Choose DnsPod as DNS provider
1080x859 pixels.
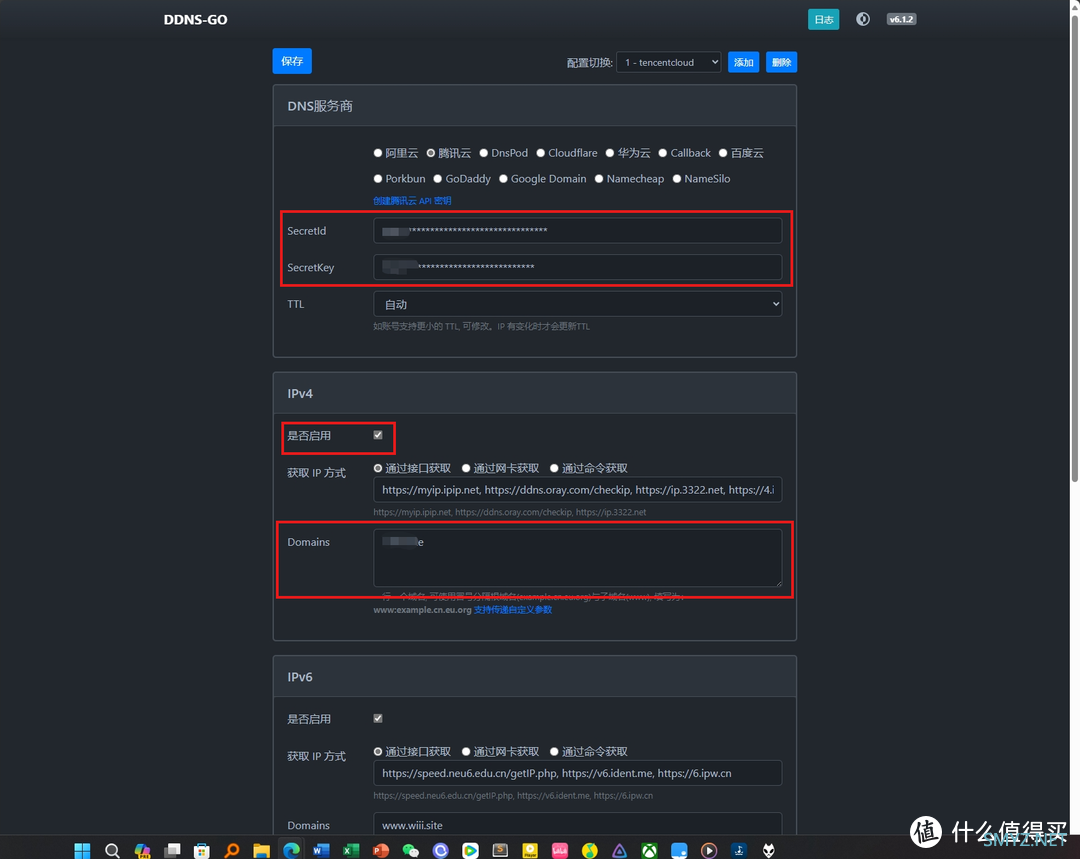coord(484,153)
